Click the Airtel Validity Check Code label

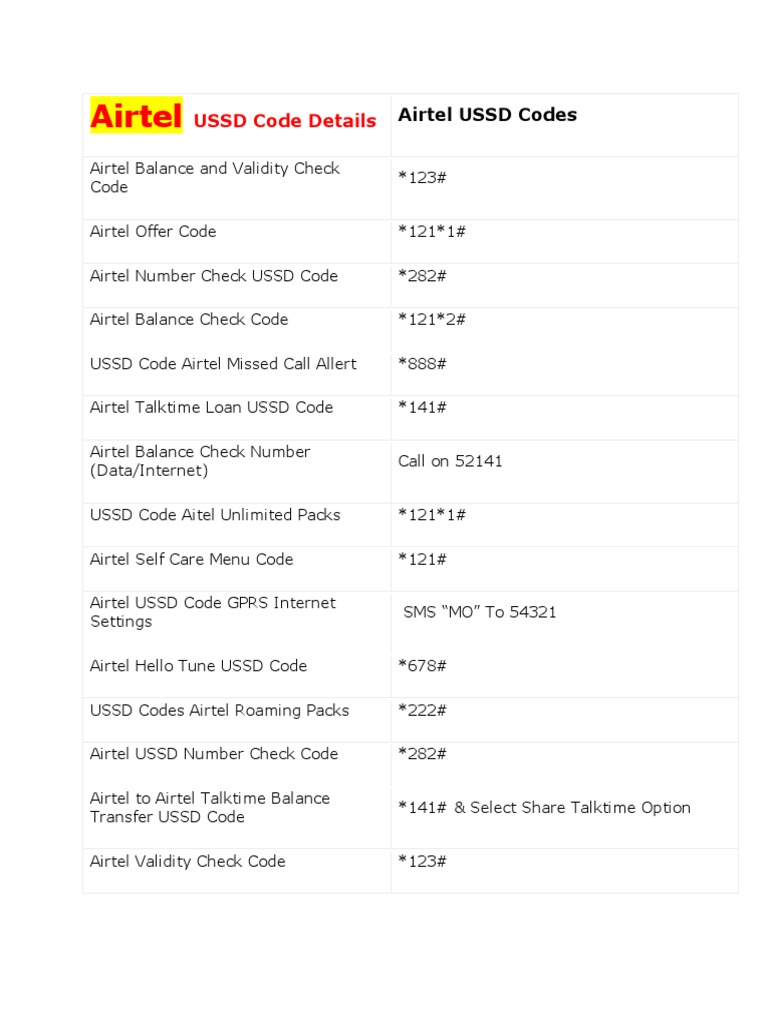click(x=187, y=862)
